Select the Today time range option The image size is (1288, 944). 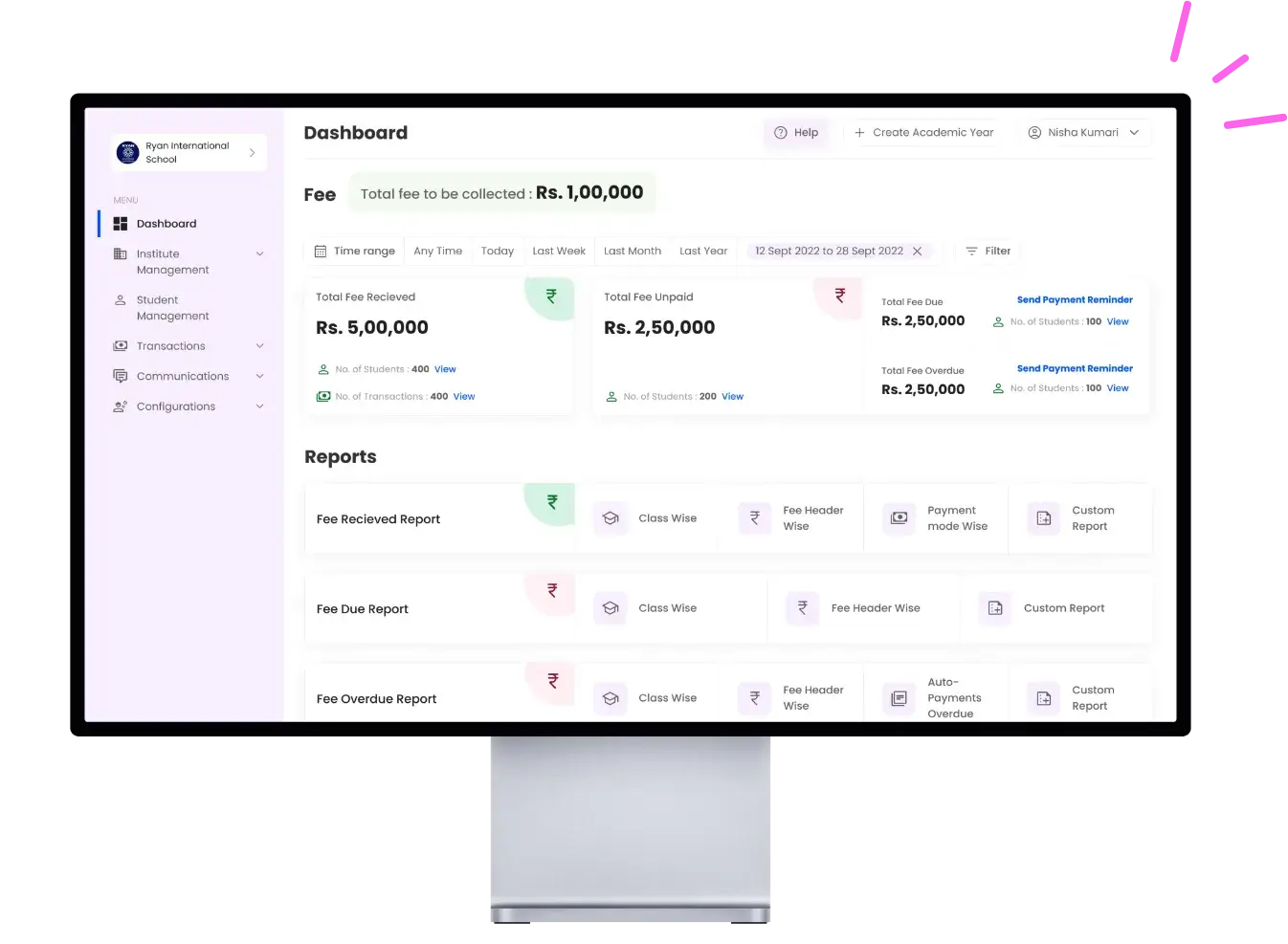(x=497, y=251)
